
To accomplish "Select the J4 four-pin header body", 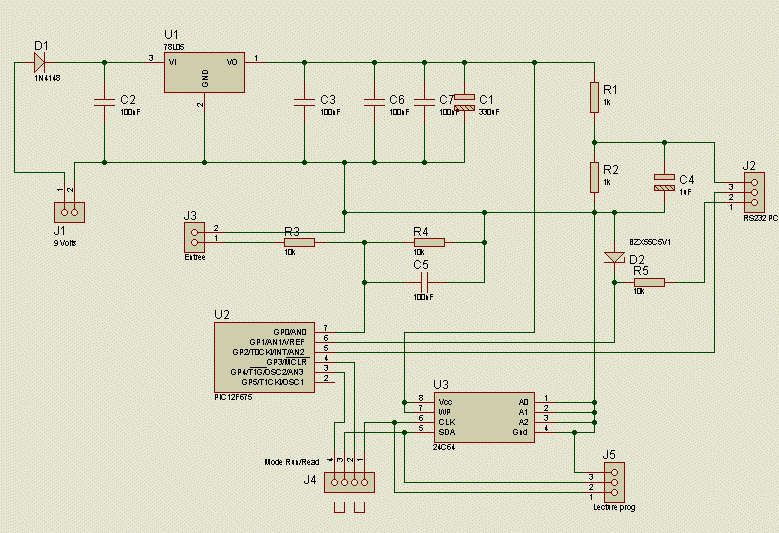I will pyautogui.click(x=349, y=482).
